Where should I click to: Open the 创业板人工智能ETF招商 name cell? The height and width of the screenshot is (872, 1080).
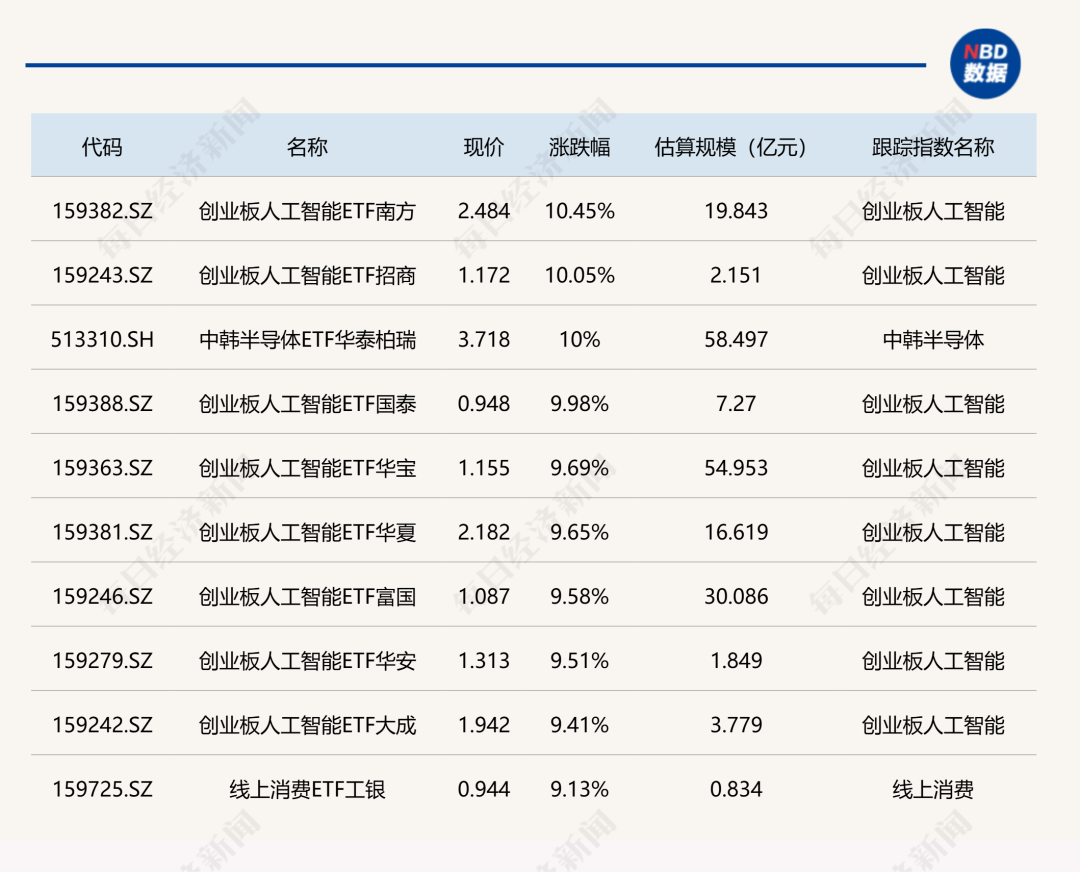click(x=307, y=275)
